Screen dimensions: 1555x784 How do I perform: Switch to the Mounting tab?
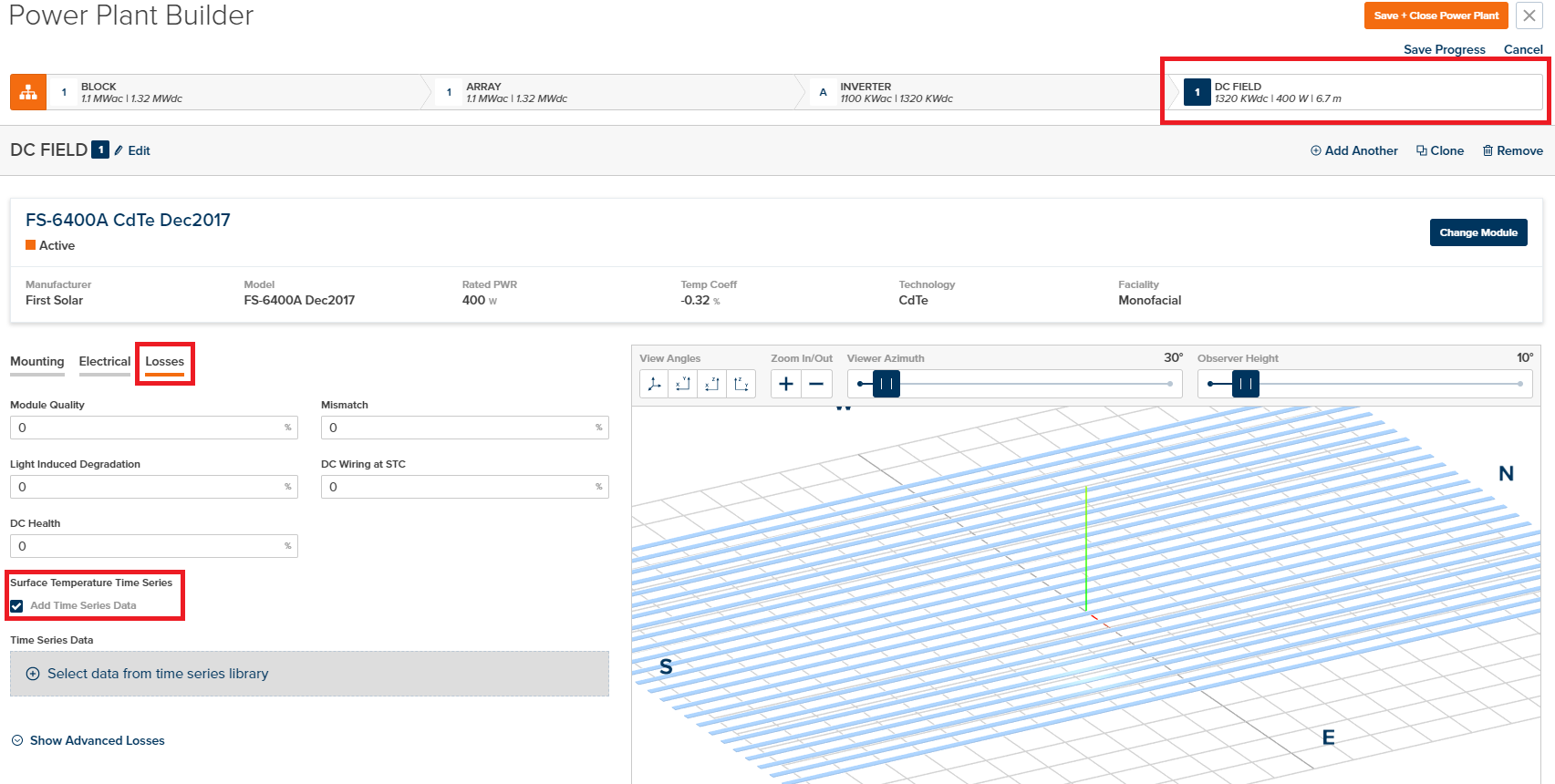coord(37,362)
